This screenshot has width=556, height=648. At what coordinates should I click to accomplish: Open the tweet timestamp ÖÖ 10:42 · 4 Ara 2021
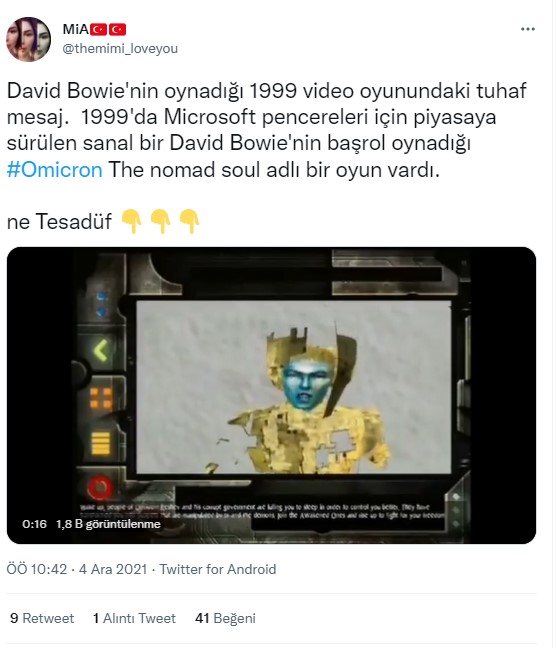(77, 569)
